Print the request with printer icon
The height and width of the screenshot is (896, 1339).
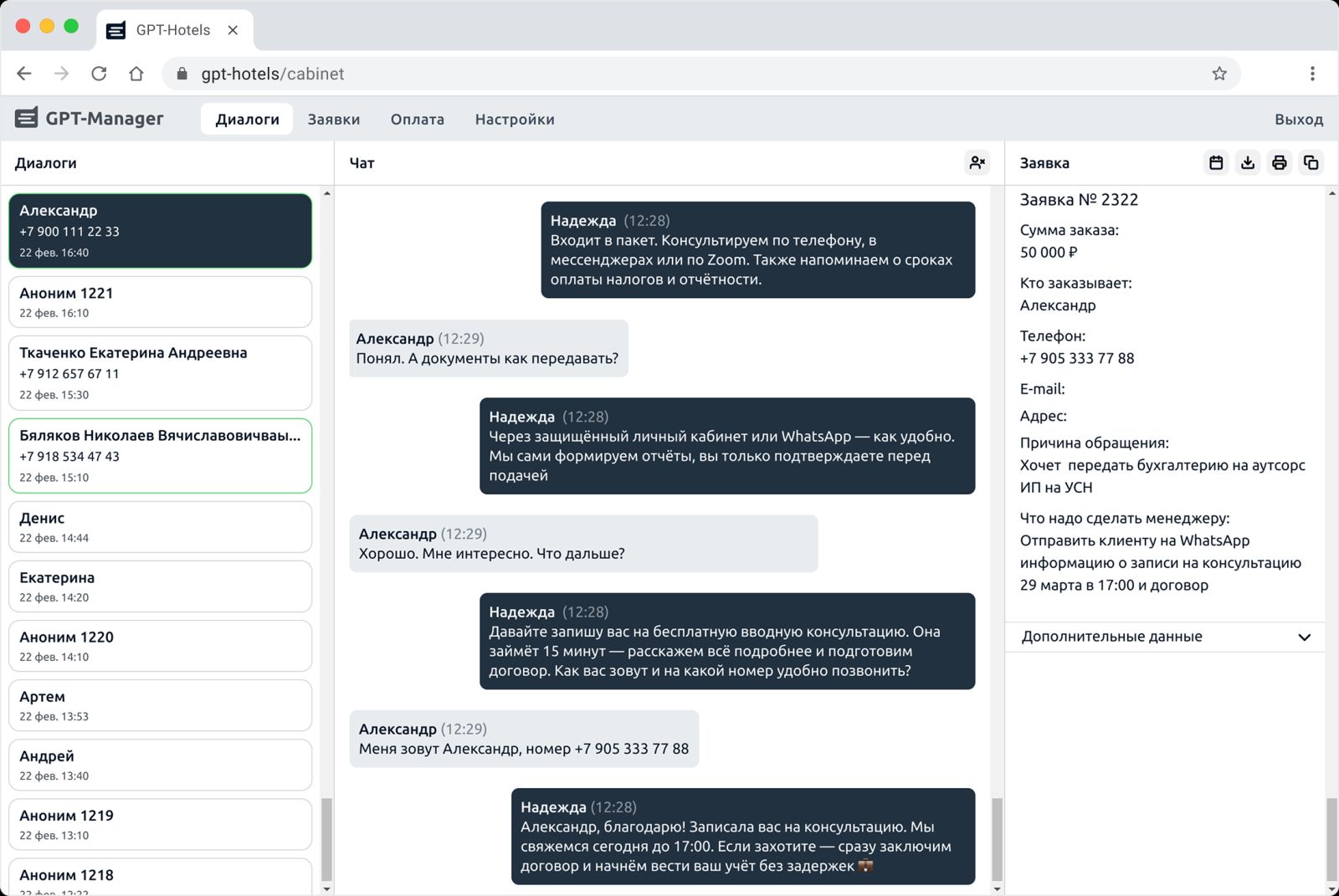(x=1279, y=163)
